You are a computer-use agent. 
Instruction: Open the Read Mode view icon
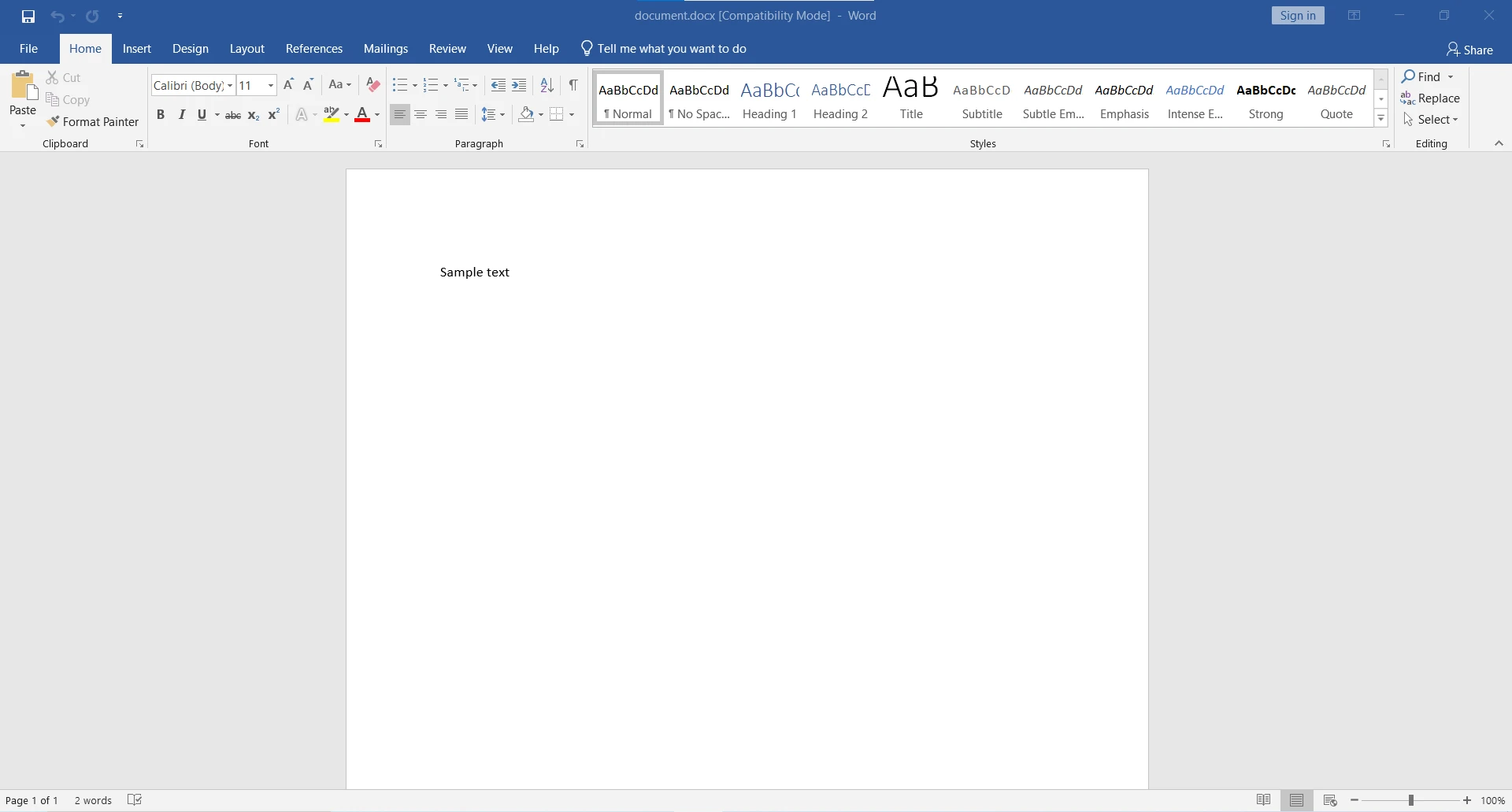[x=1263, y=800]
